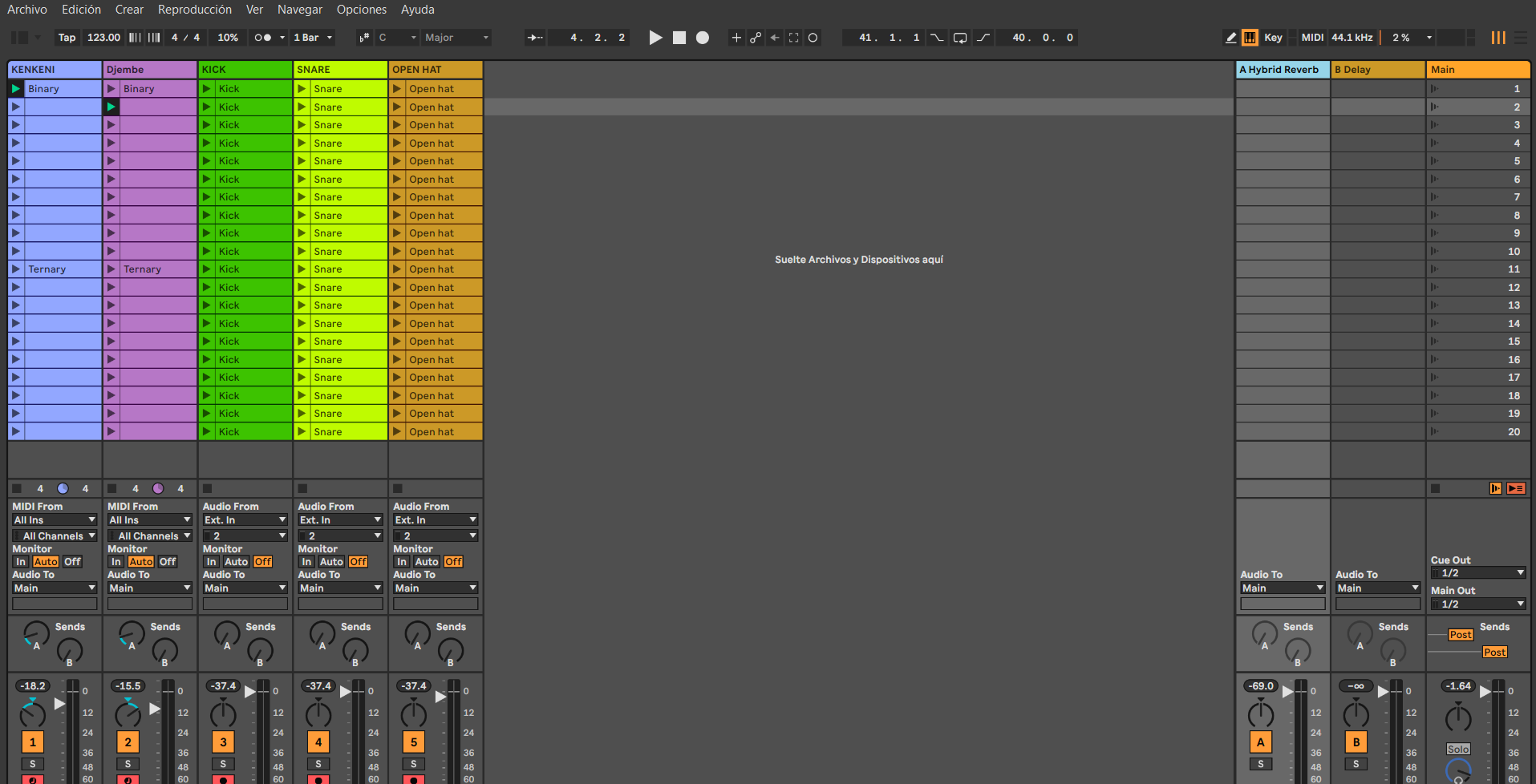Toggle Track Activator 1 for KENKENI
Image resolution: width=1536 pixels, height=784 pixels.
point(33,742)
